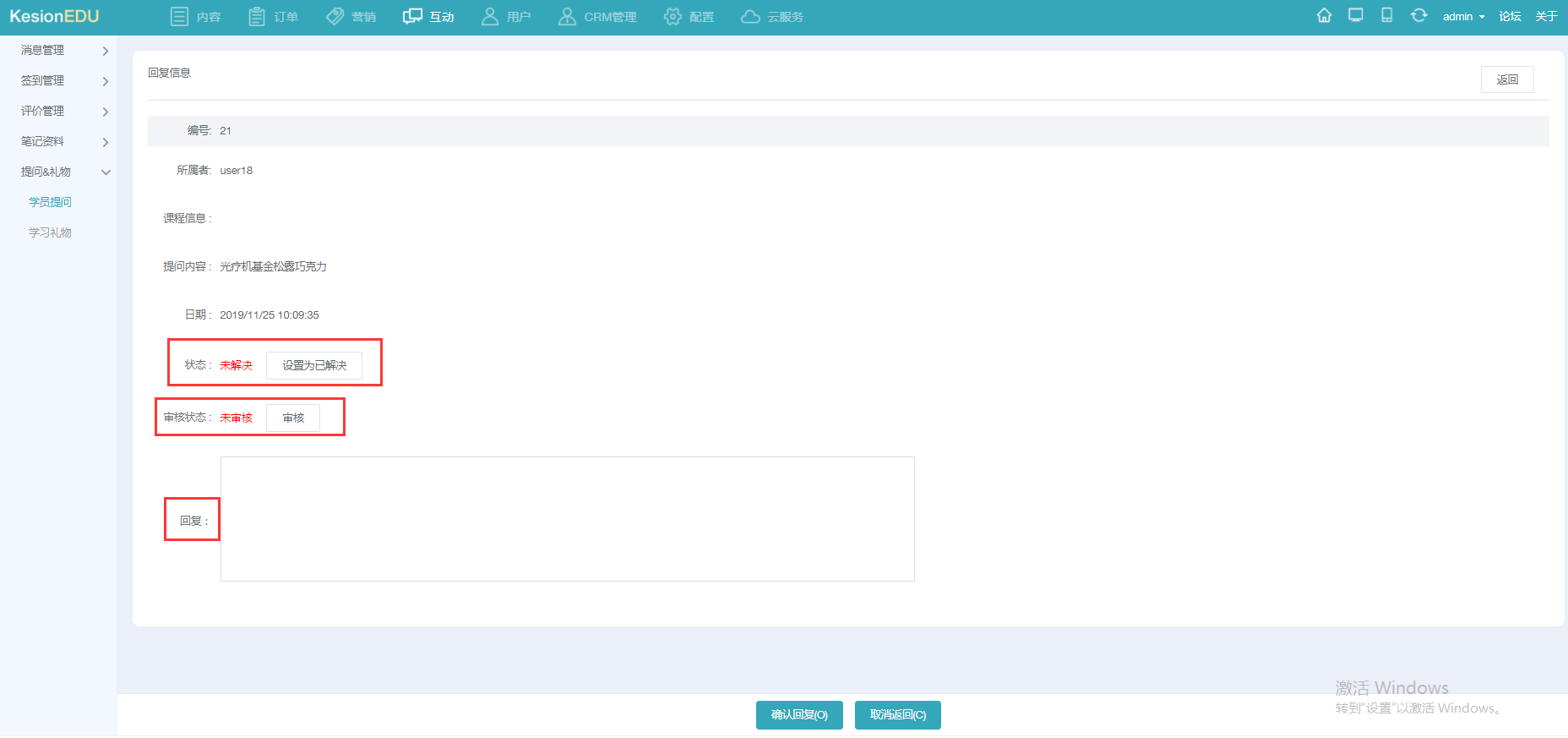Click the 审核 approve button
Image resolution: width=1568 pixels, height=738 pixels.
[x=293, y=418]
